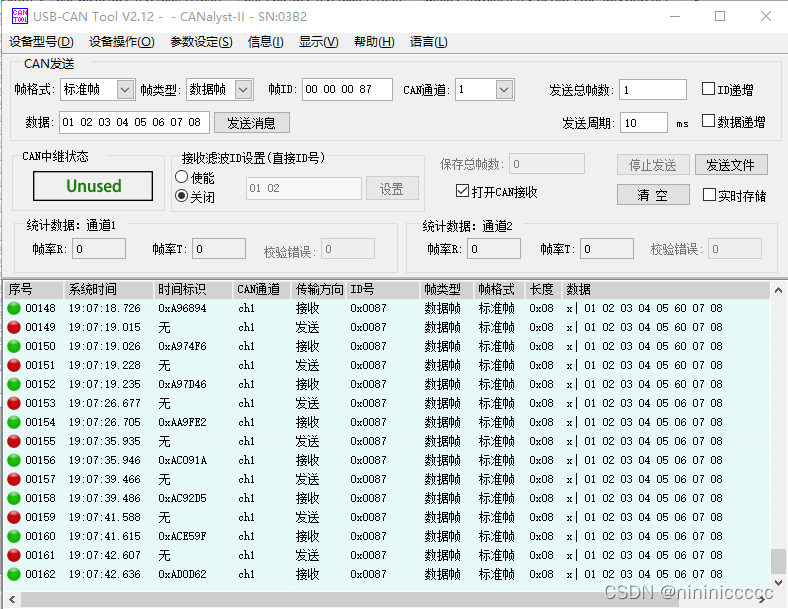Click the 传输方向 column header

click(319, 289)
